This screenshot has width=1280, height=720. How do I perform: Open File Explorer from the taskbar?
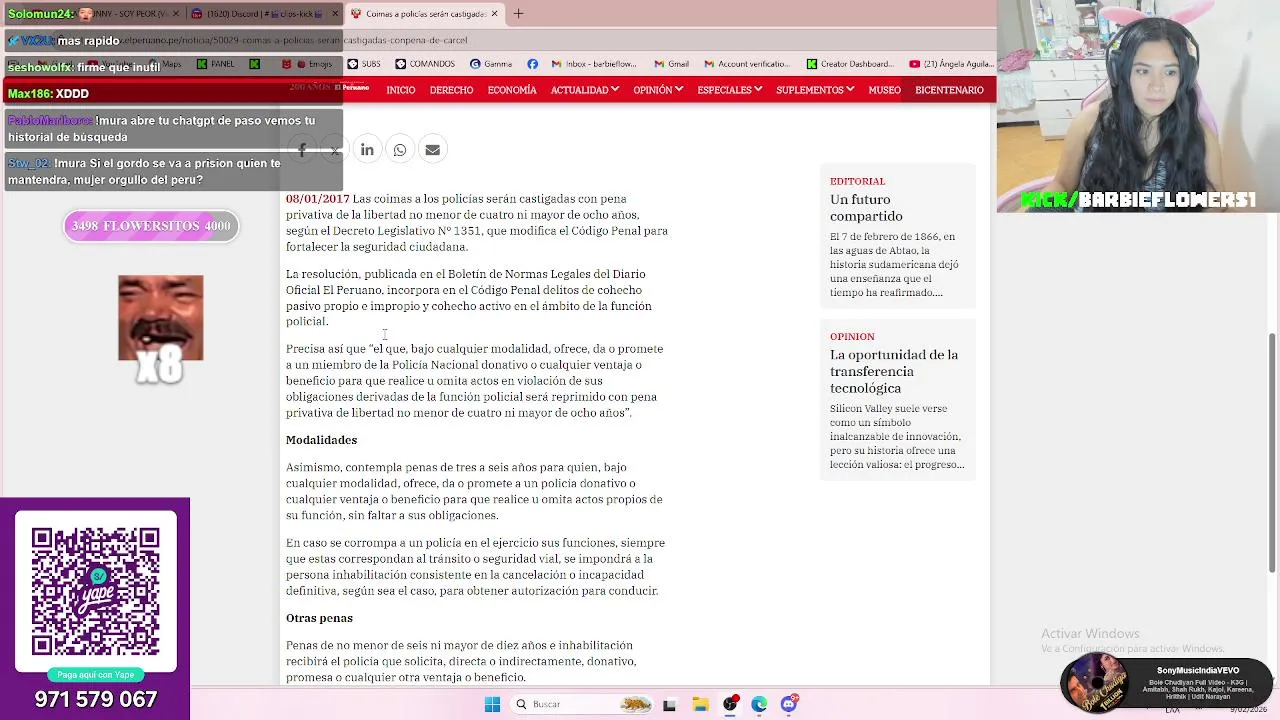pos(700,704)
